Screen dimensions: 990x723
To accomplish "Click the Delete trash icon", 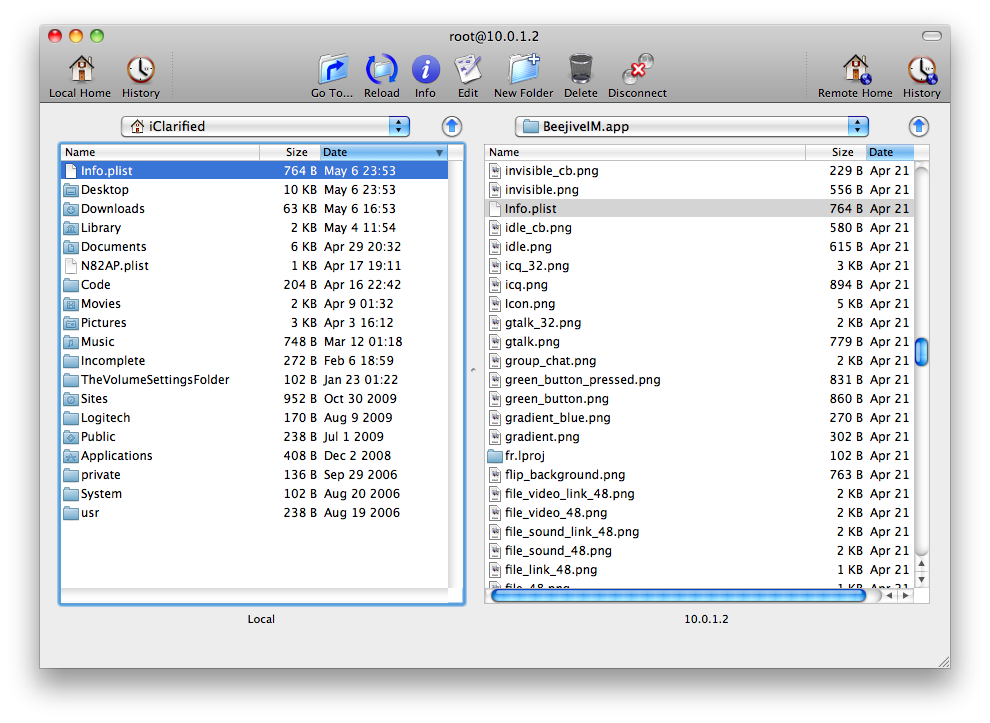I will (580, 72).
